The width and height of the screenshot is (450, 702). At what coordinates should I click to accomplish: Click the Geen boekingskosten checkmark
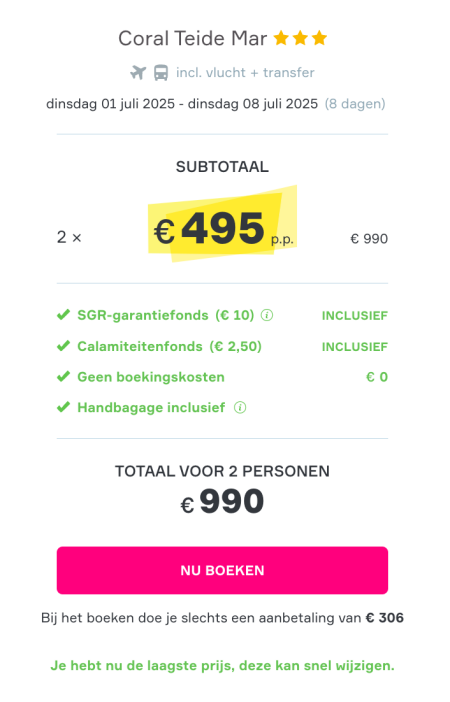64,377
